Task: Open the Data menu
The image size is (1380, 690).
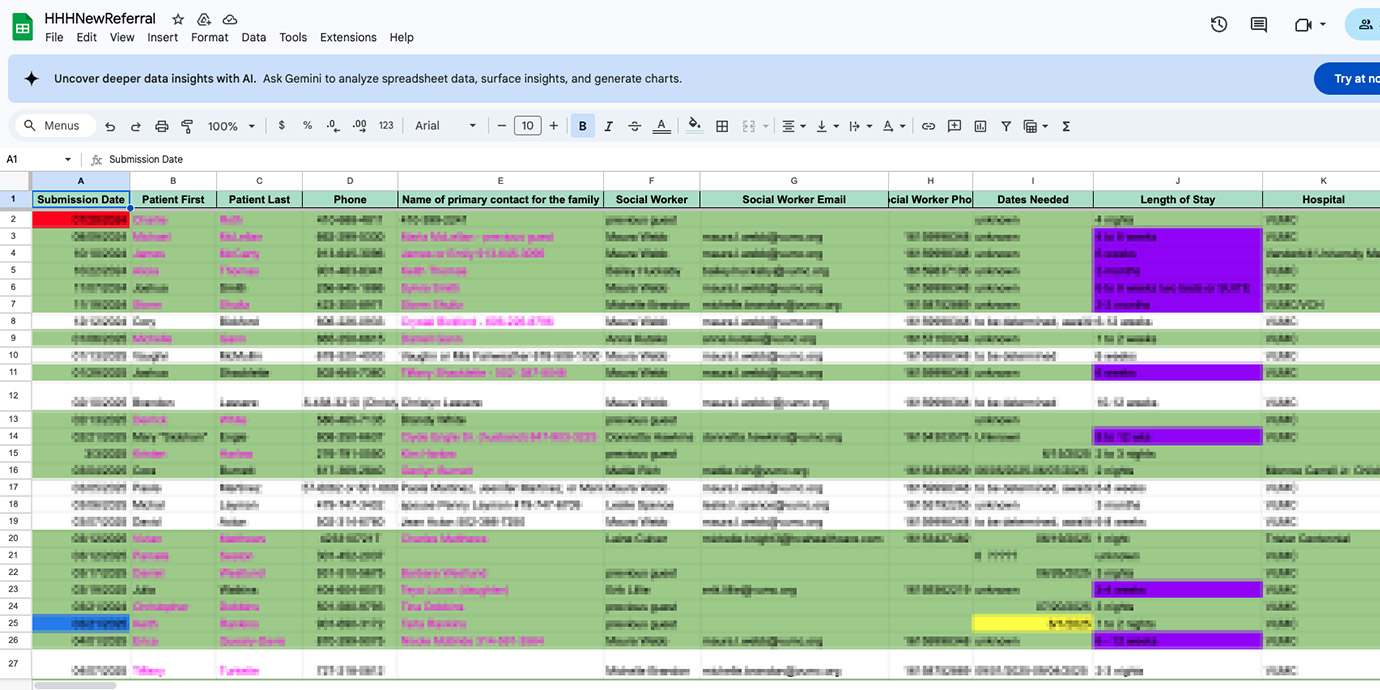Action: click(x=254, y=37)
